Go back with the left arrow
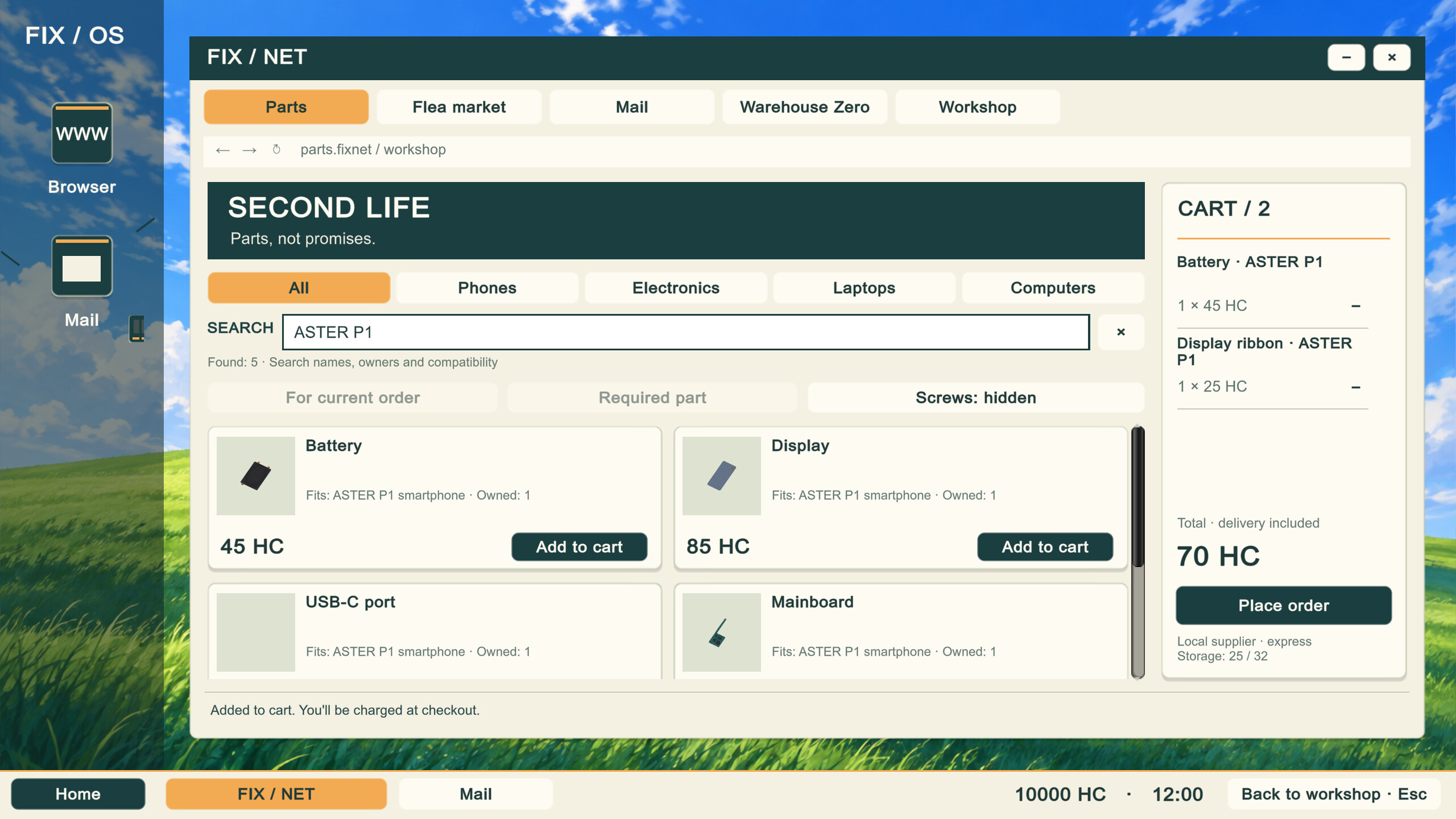 click(x=222, y=150)
